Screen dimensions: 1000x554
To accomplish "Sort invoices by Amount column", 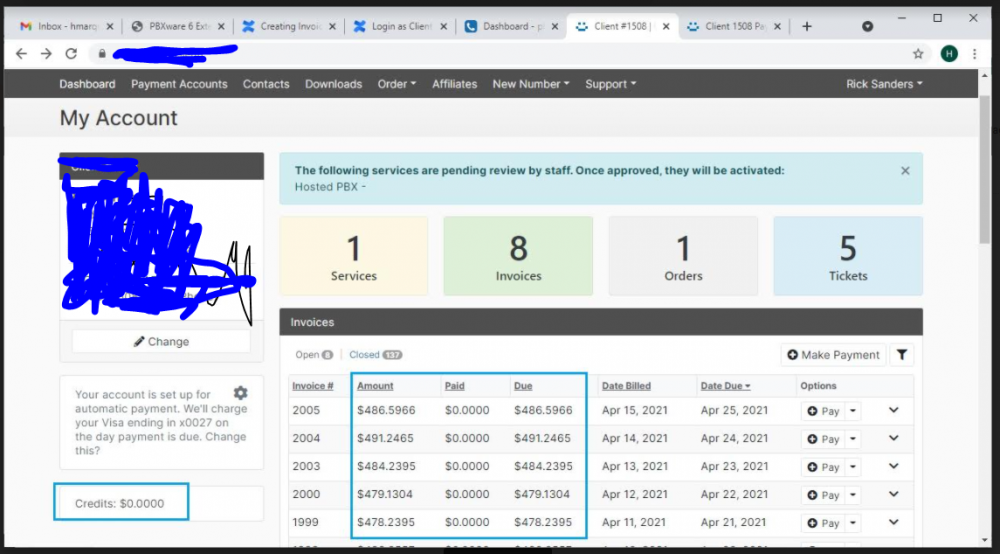I will [x=375, y=386].
